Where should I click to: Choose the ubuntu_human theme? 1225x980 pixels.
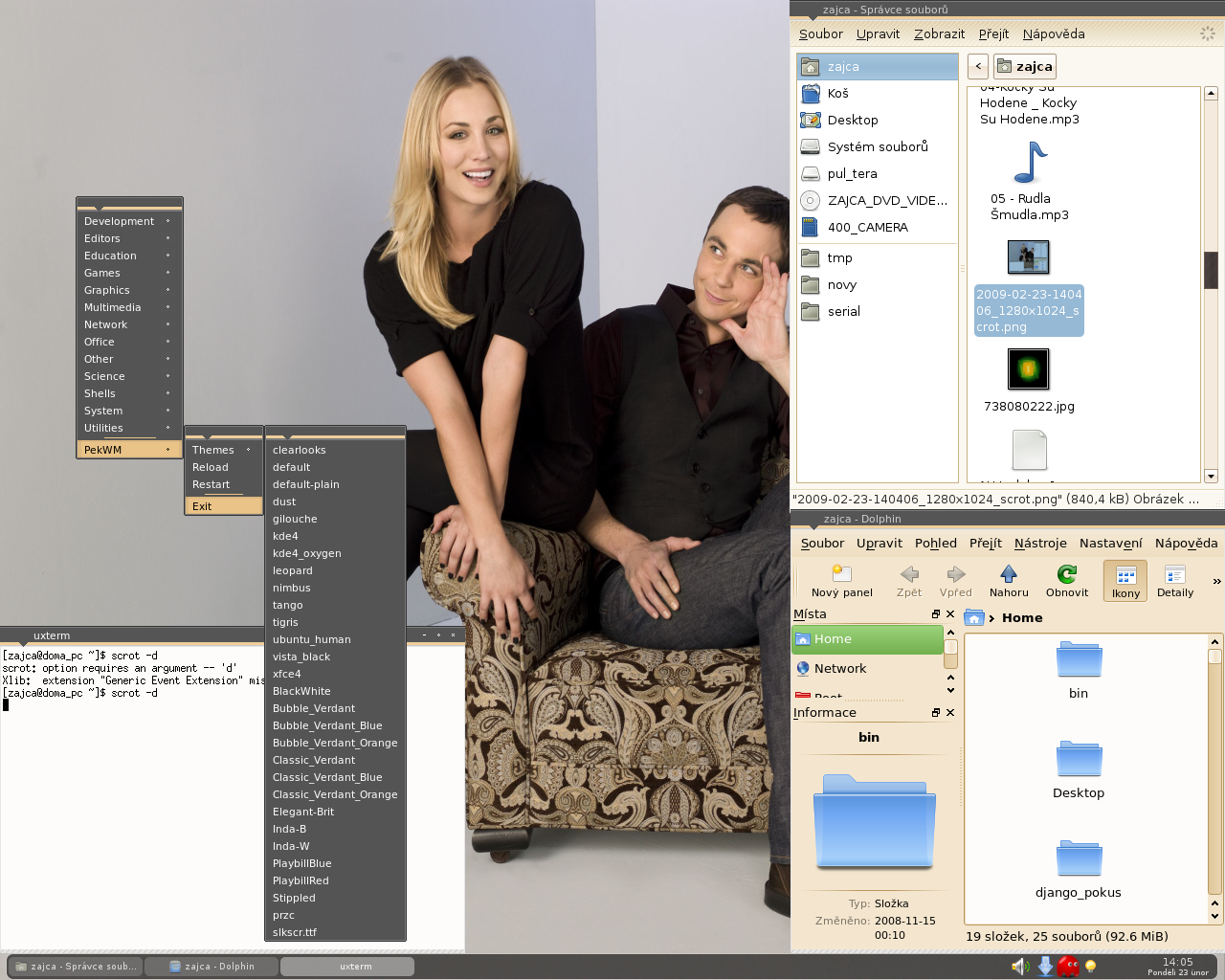point(335,639)
